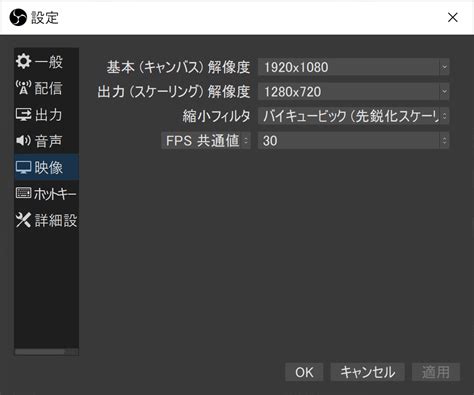The width and height of the screenshot is (474, 395).
Task: Click the 基本 (キャンバス) 解像度 label
Action: coord(178,67)
